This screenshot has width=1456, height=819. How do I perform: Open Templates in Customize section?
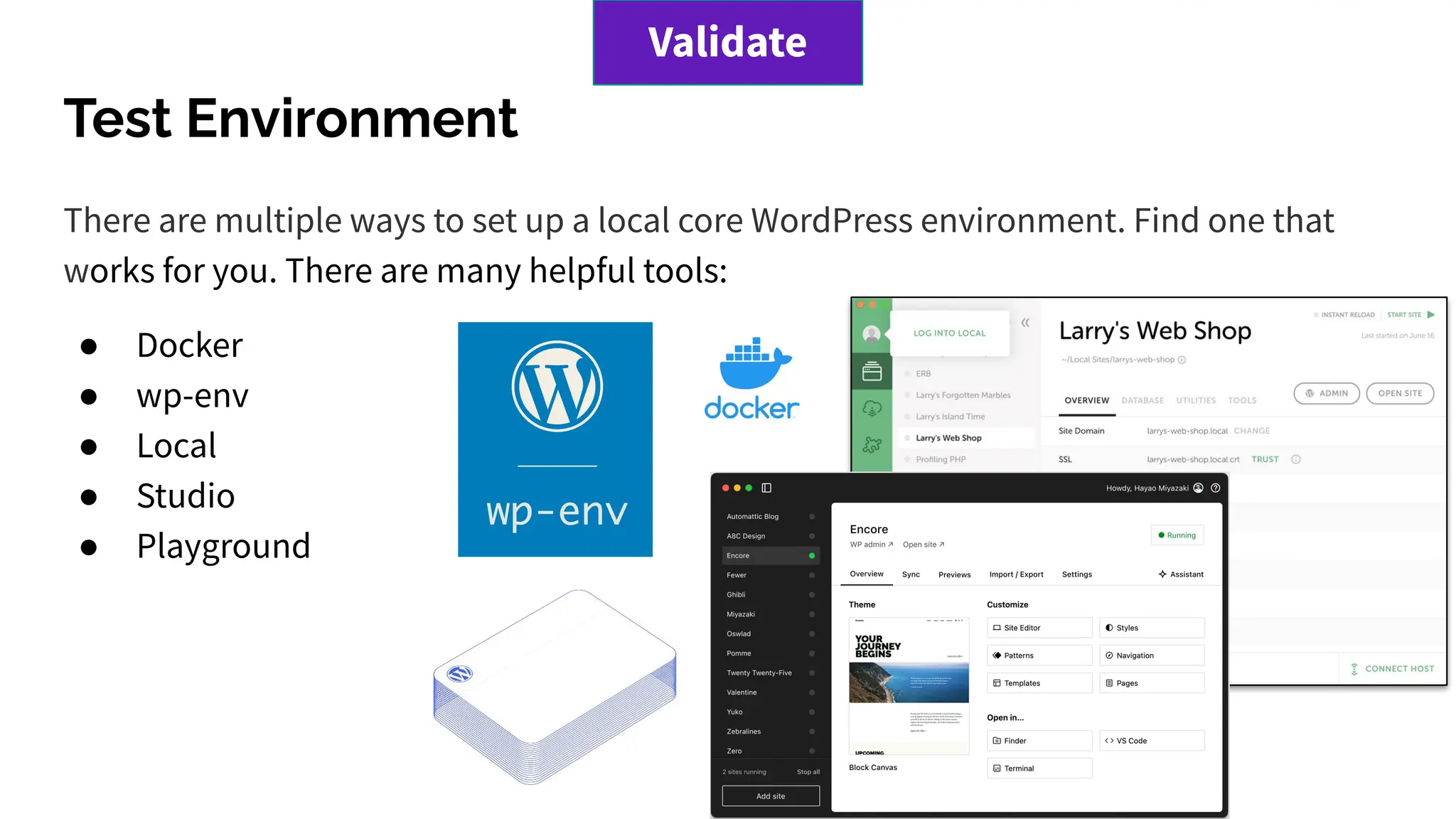click(1039, 683)
